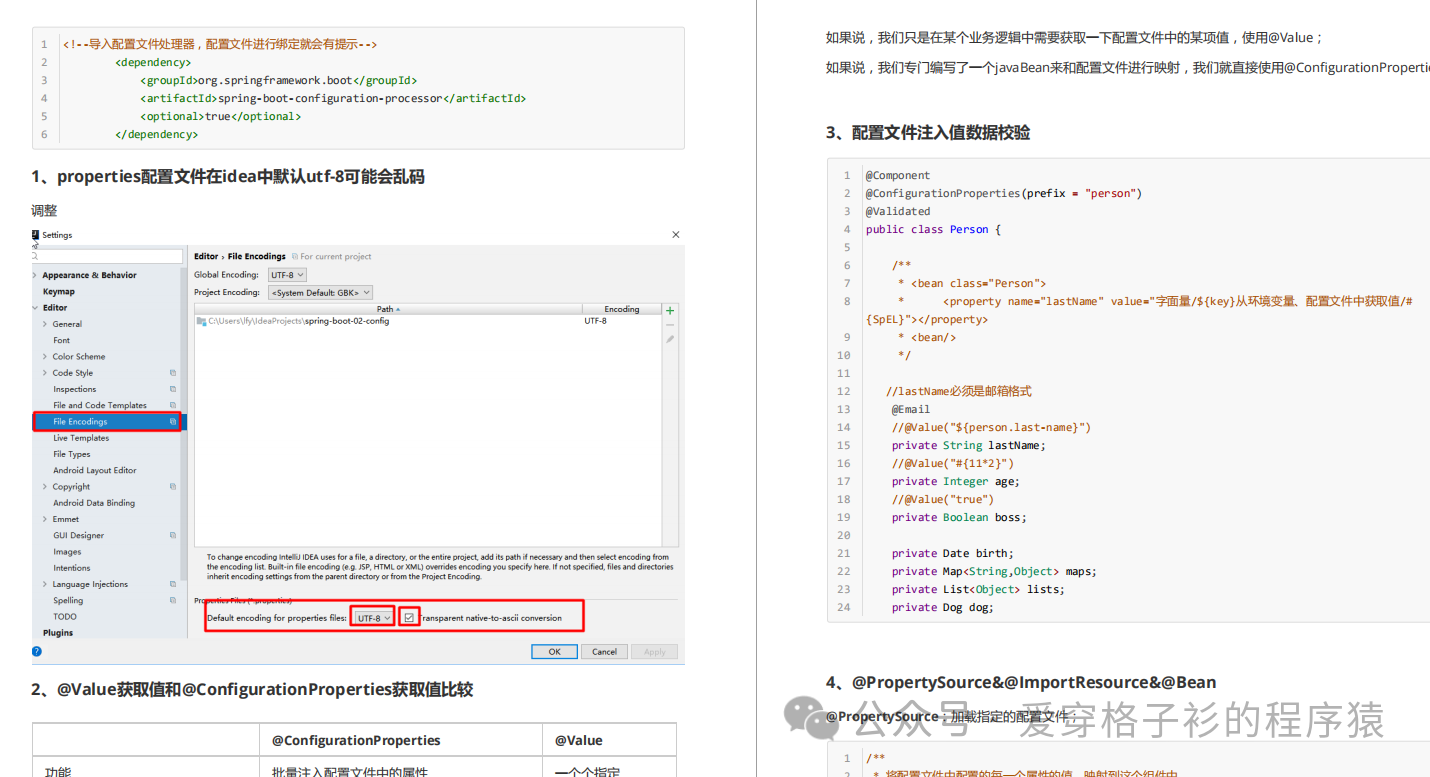Click the sort arrow on the Path column
Viewport: 1430px width, 777px height.
point(400,310)
